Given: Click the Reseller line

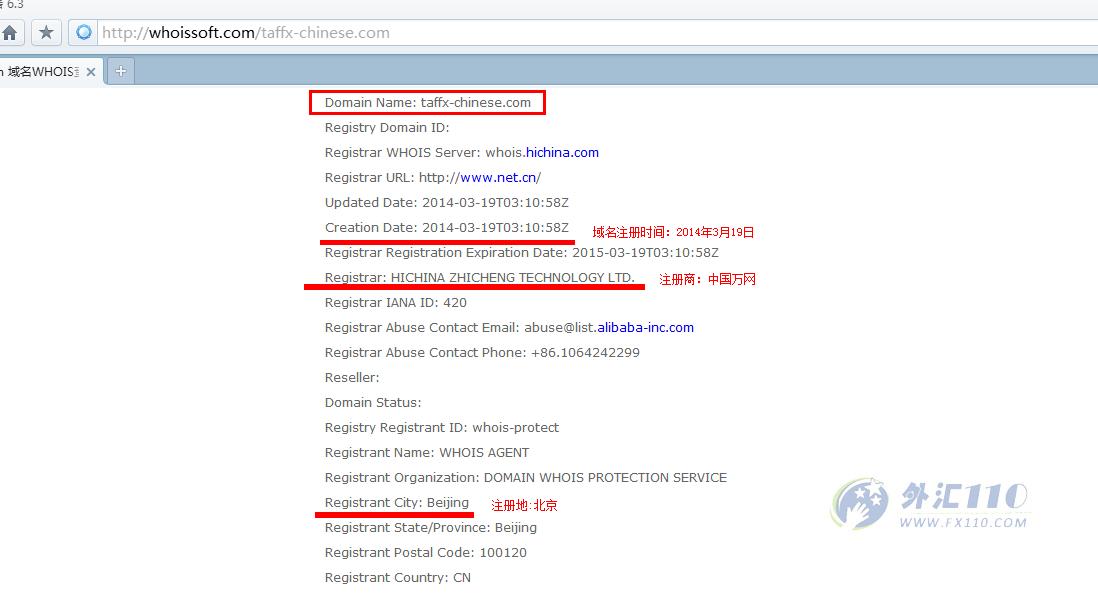Looking at the screenshot, I should [352, 378].
